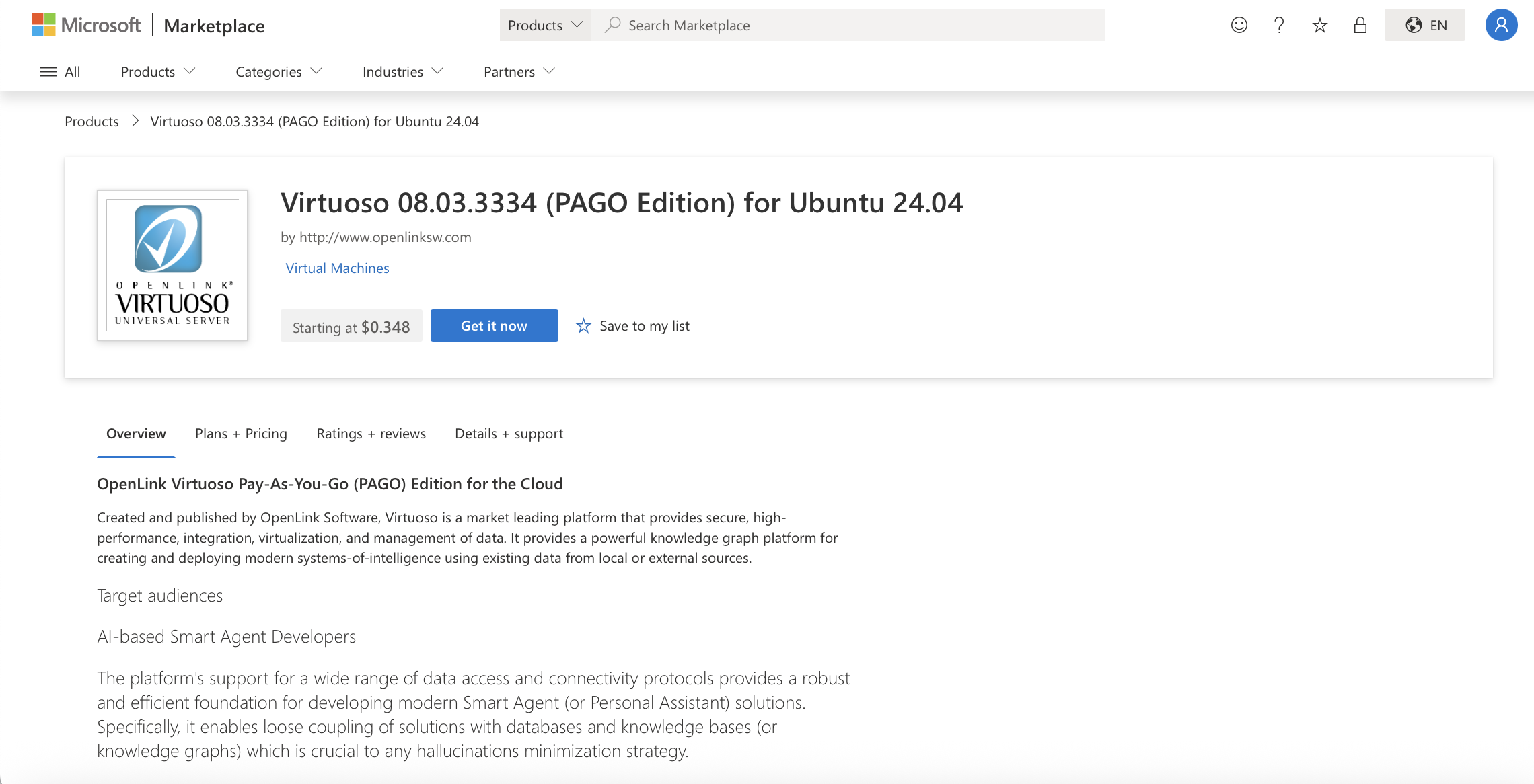Expand Categories navigation dropdown
This screenshot has height=784, width=1534.
click(x=279, y=71)
